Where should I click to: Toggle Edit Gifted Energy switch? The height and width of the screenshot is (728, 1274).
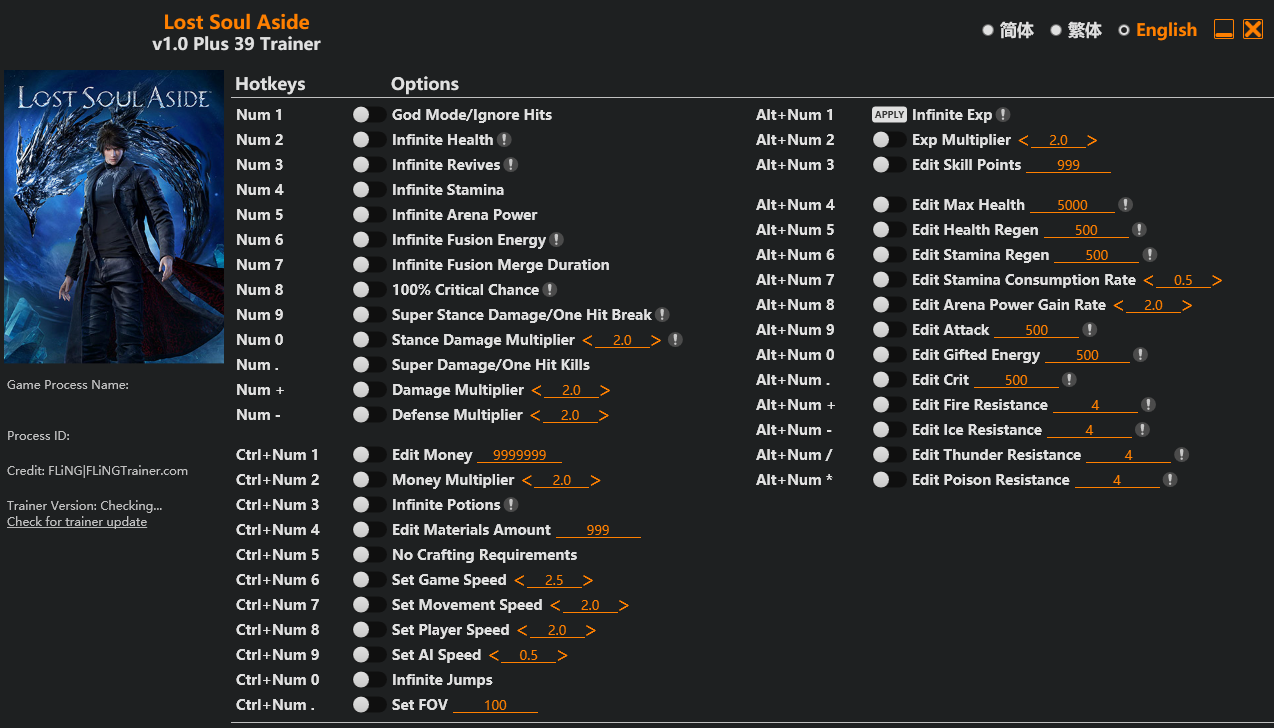pyautogui.click(x=889, y=355)
